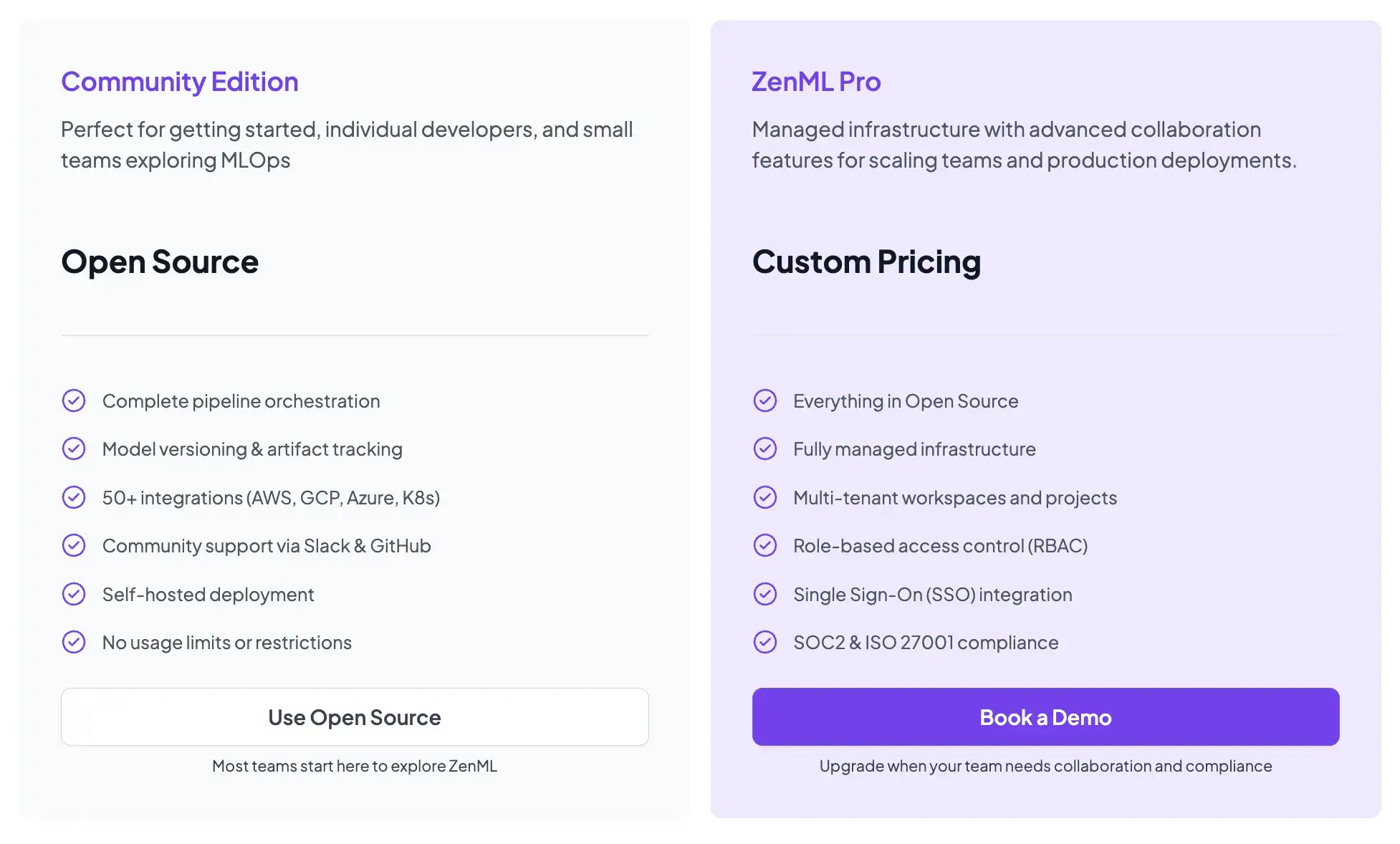Click the ZenML Pro plan title
This screenshot has width=1400, height=844.
(816, 82)
